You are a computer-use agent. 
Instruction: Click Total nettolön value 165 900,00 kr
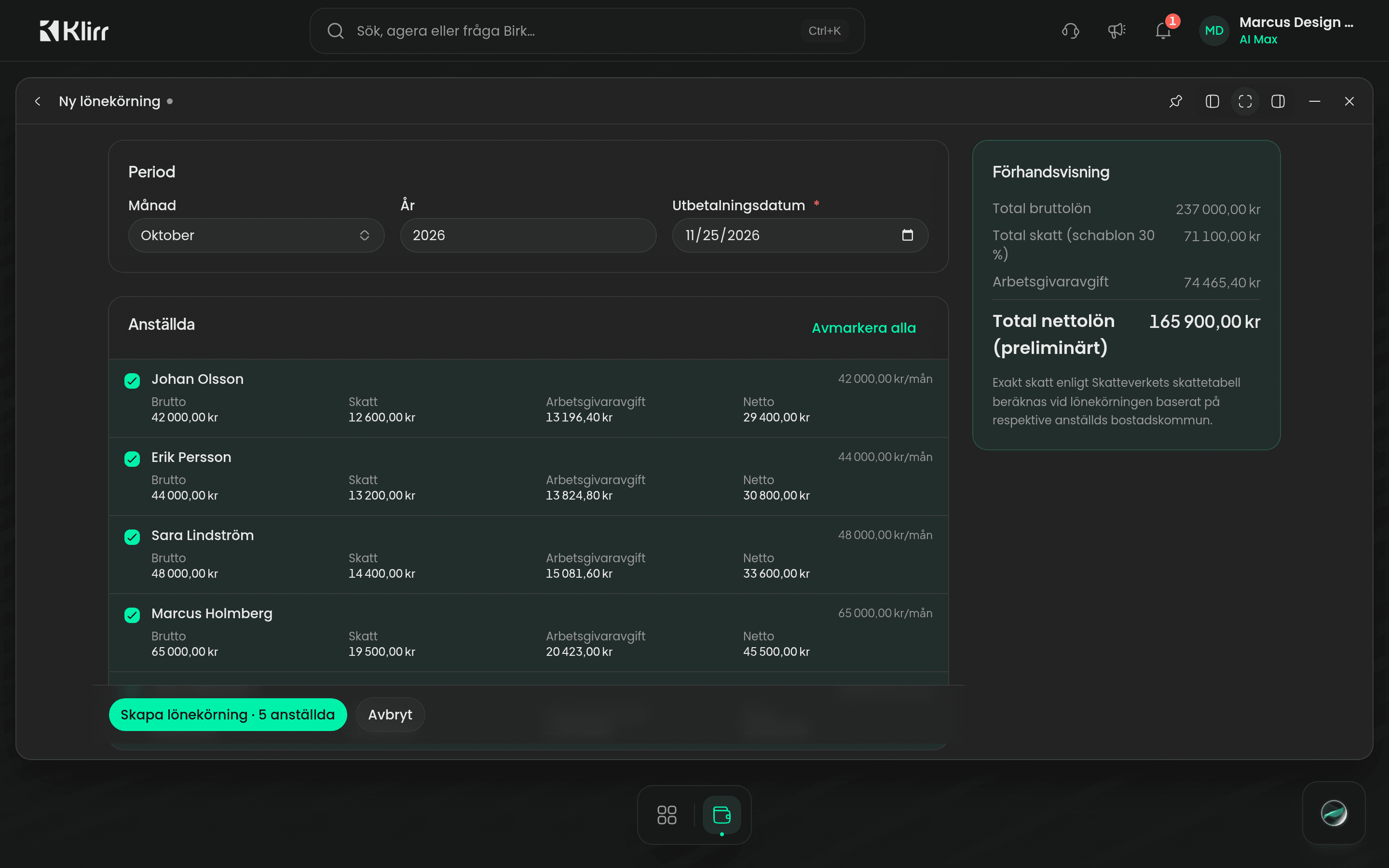coord(1204,322)
